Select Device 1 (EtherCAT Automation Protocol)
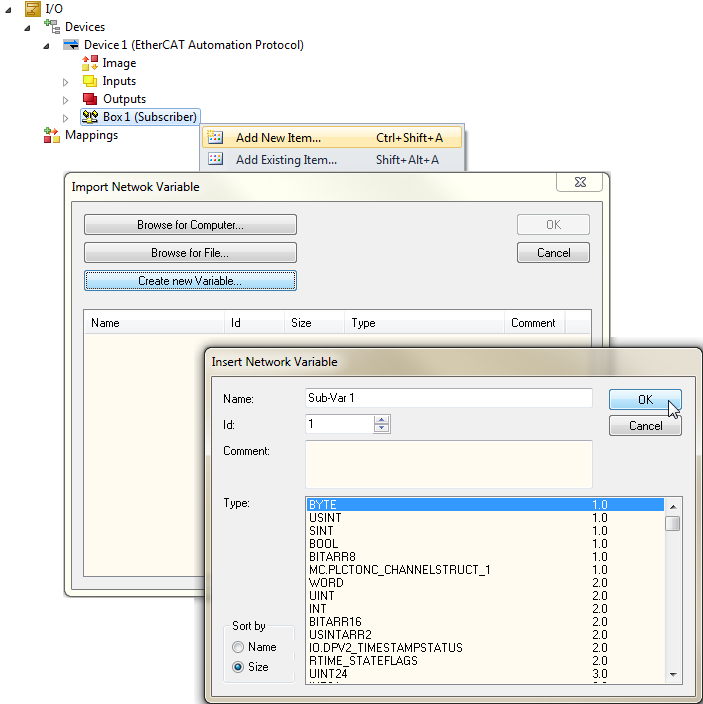The height and width of the screenshot is (704, 703). click(x=193, y=45)
